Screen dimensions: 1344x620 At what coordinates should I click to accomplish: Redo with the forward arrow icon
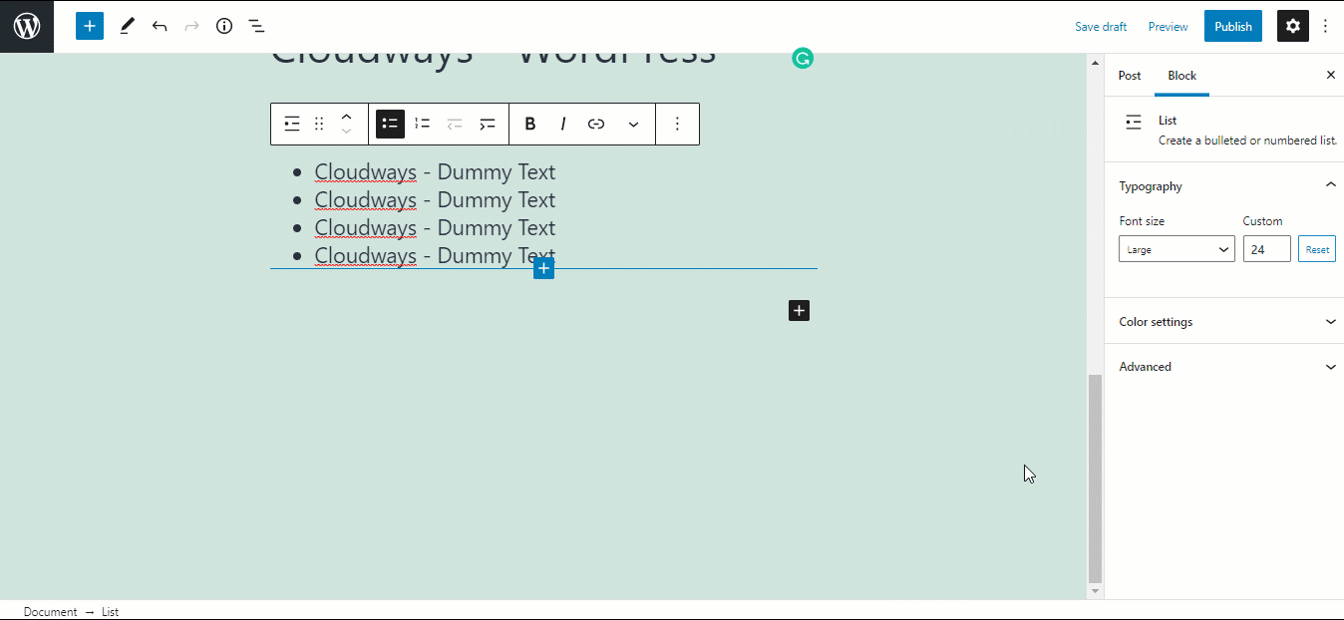[x=192, y=26]
